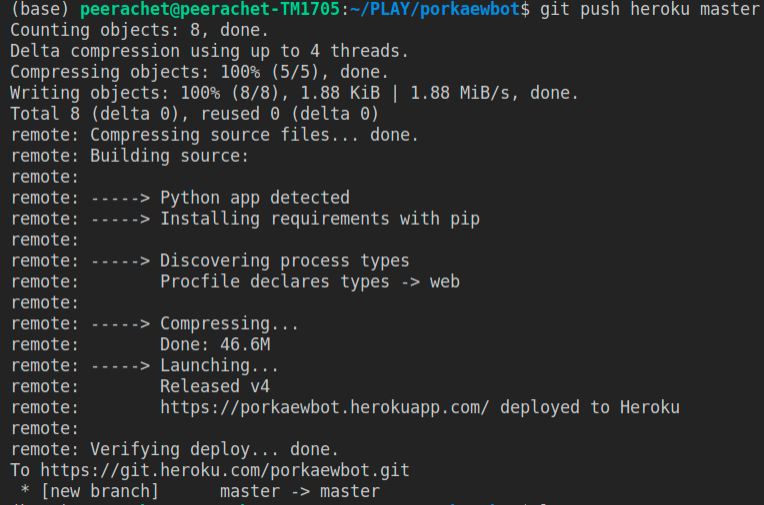
Task: Click 'Writing objects: 100% (8/8)' line
Action: (294, 93)
